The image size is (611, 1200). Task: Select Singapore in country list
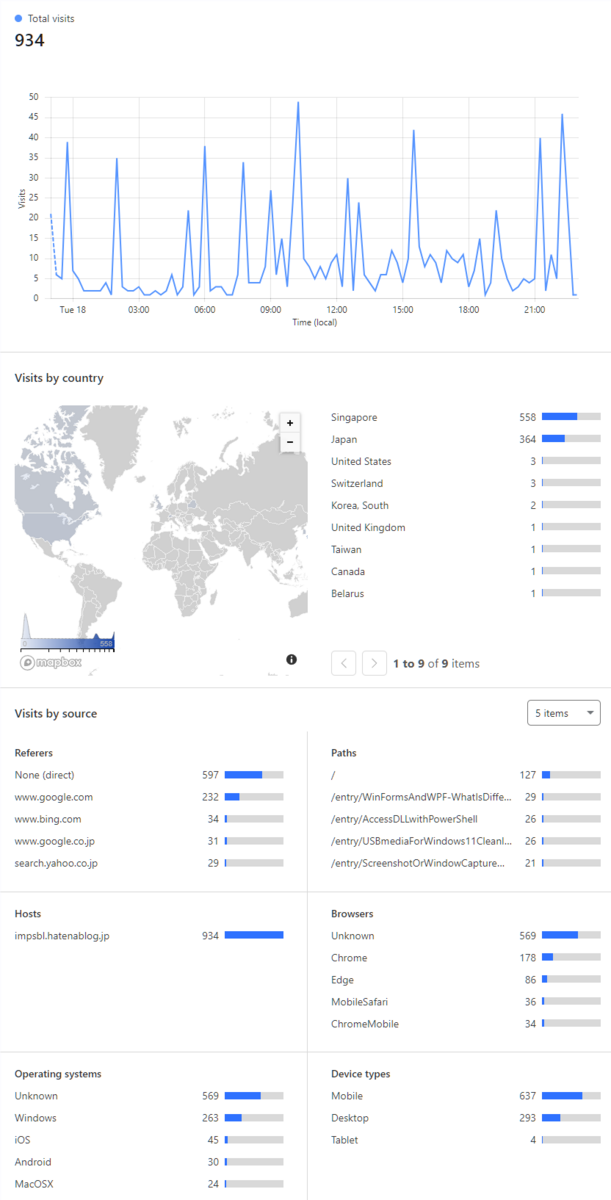466,417
